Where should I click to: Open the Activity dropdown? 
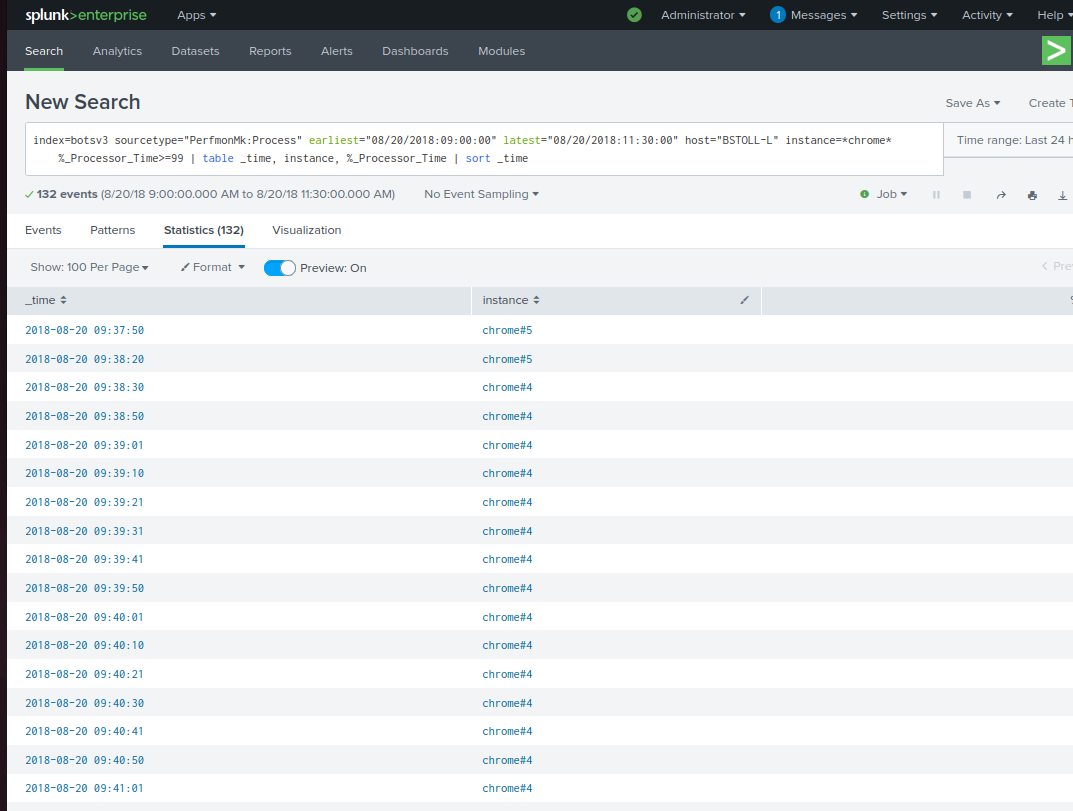coord(987,15)
